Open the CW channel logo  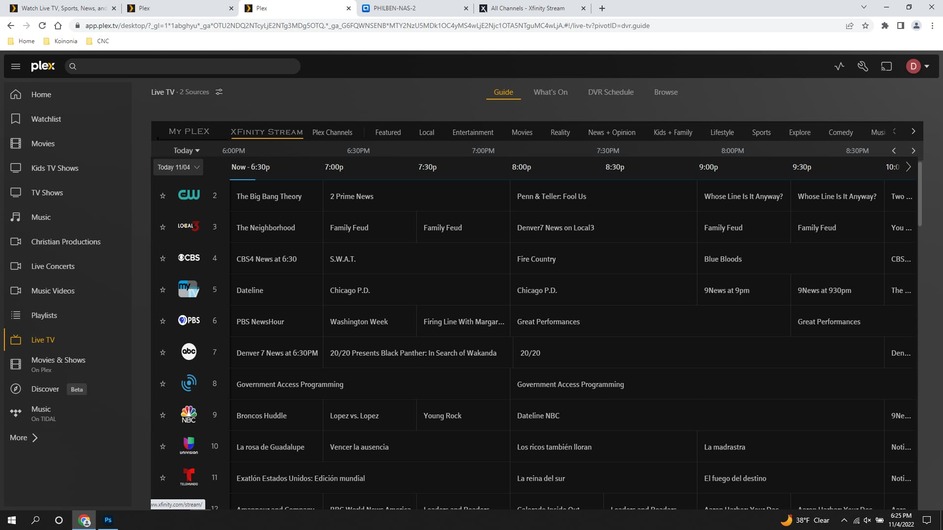tap(189, 195)
